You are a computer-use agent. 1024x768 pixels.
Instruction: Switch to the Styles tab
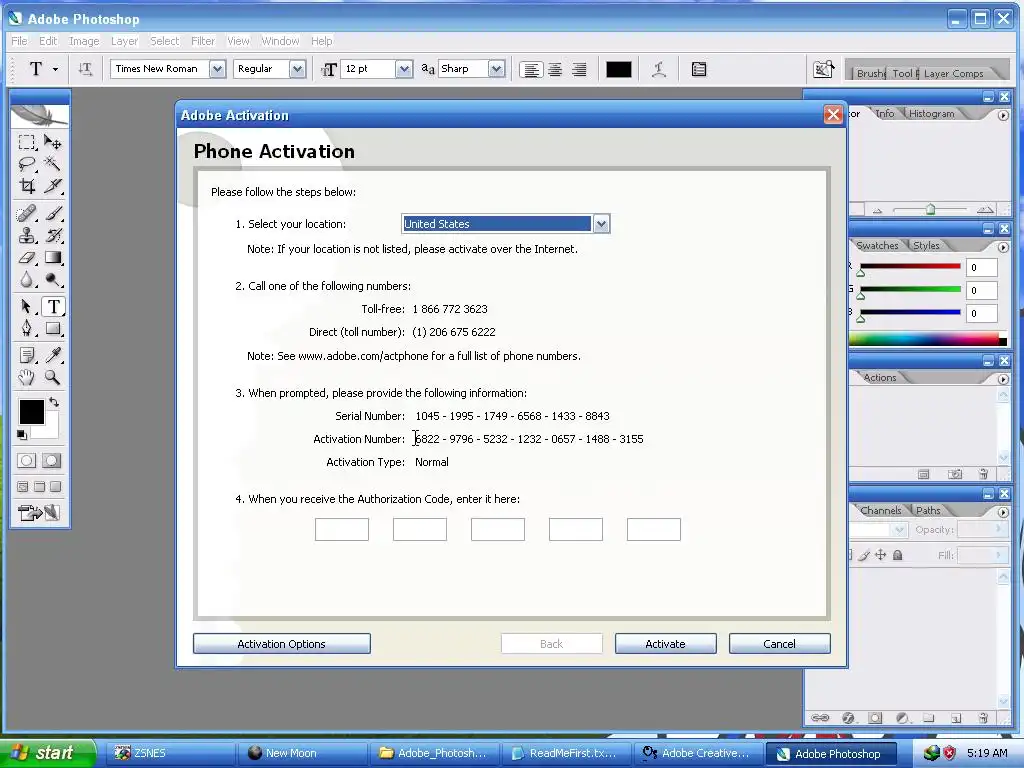(x=926, y=246)
